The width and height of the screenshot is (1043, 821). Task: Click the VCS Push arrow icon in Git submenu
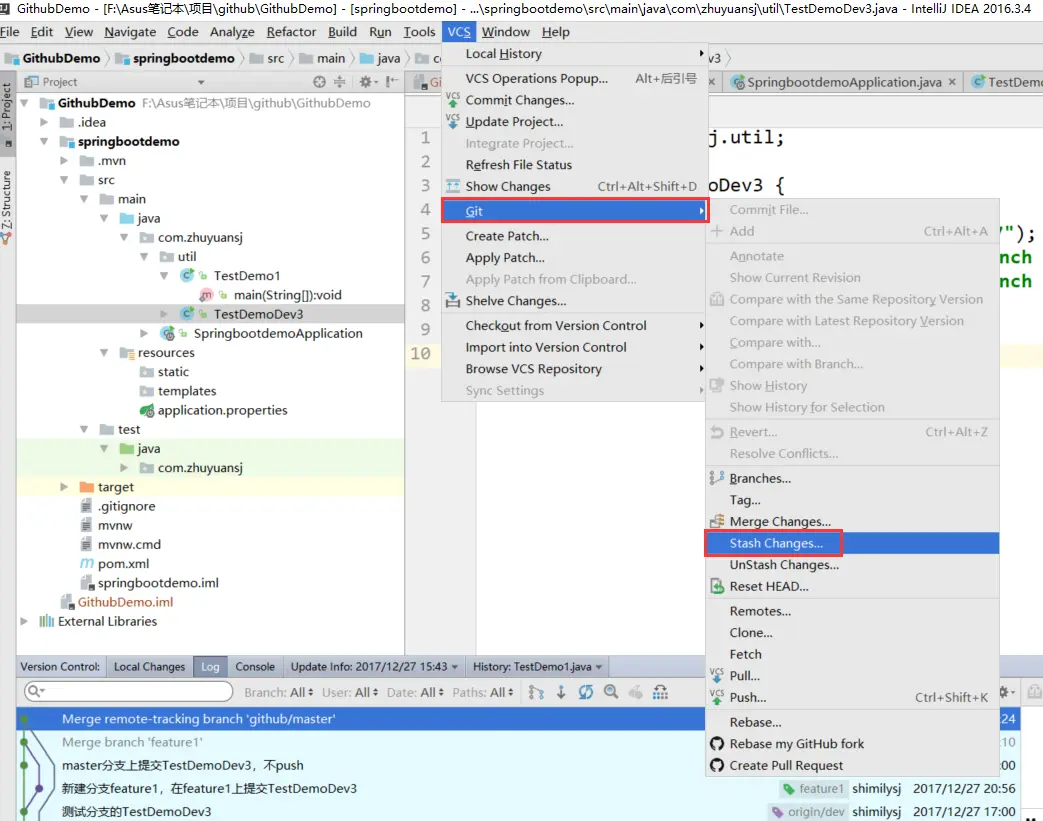716,697
